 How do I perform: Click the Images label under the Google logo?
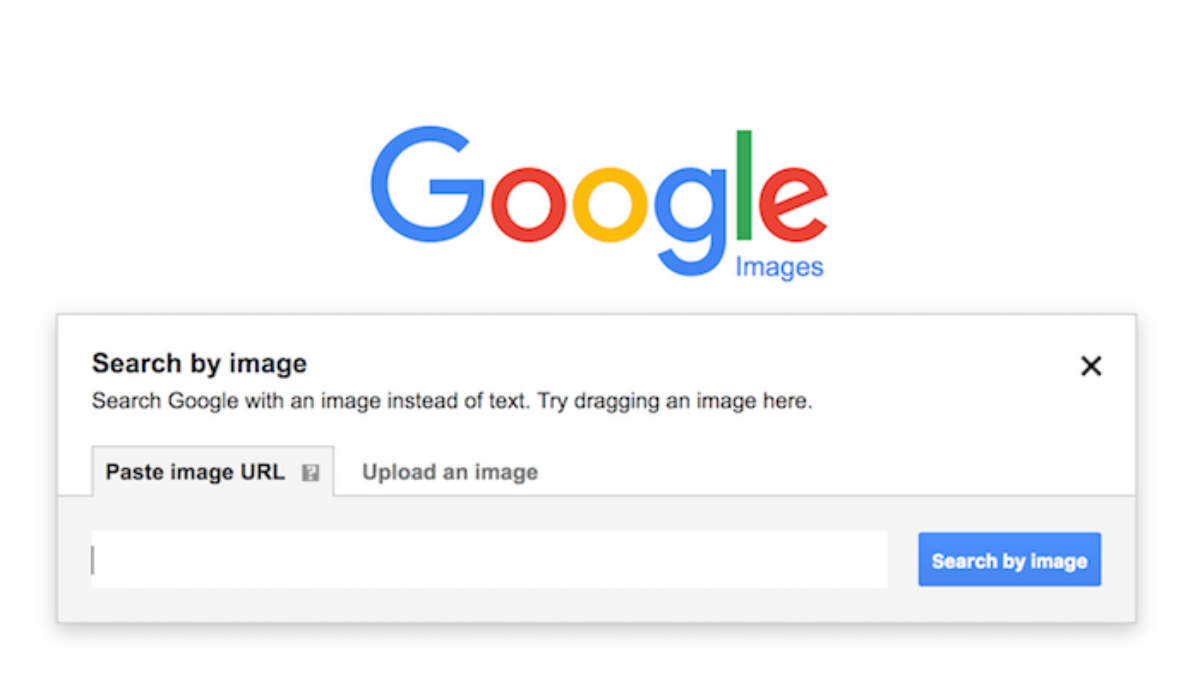pyautogui.click(x=779, y=267)
